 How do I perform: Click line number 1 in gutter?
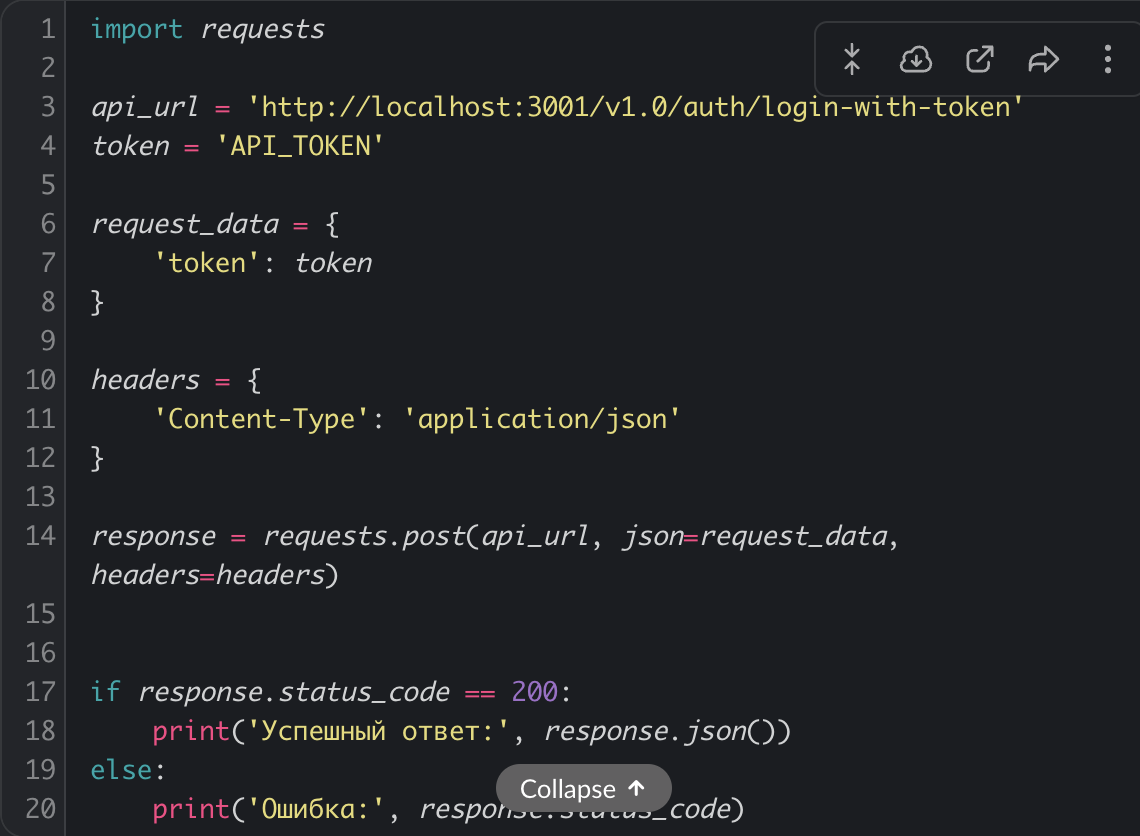pos(47,29)
